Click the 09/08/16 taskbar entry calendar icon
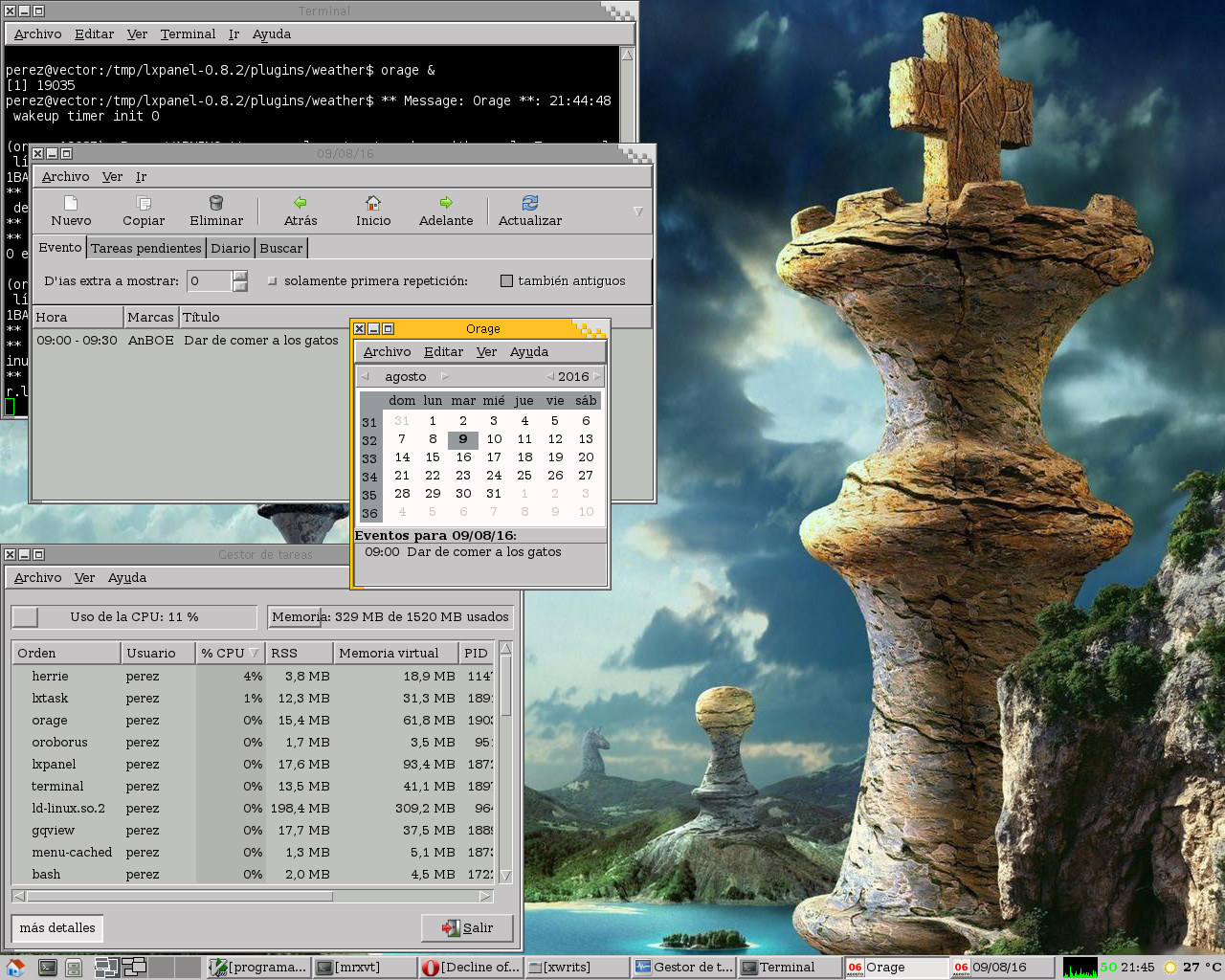This screenshot has height=980, width=1225. (x=962, y=968)
